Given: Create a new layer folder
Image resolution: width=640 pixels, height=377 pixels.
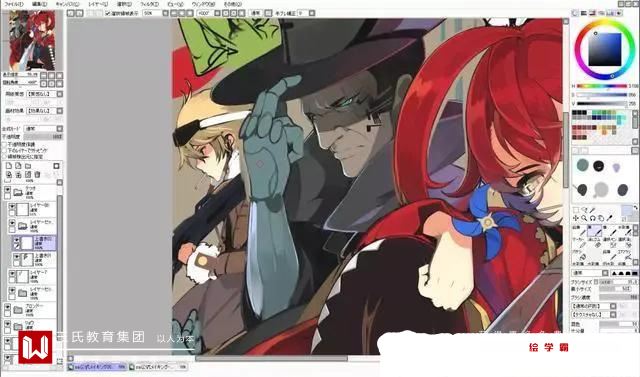Looking at the screenshot, I should 28,166.
